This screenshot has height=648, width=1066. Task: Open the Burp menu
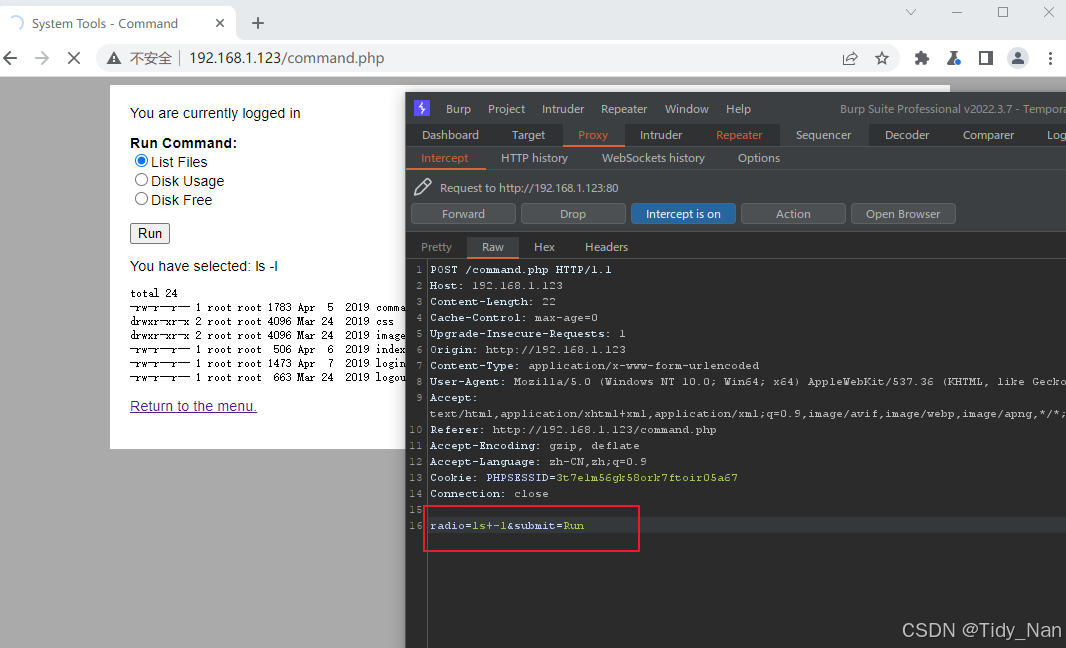pos(458,109)
